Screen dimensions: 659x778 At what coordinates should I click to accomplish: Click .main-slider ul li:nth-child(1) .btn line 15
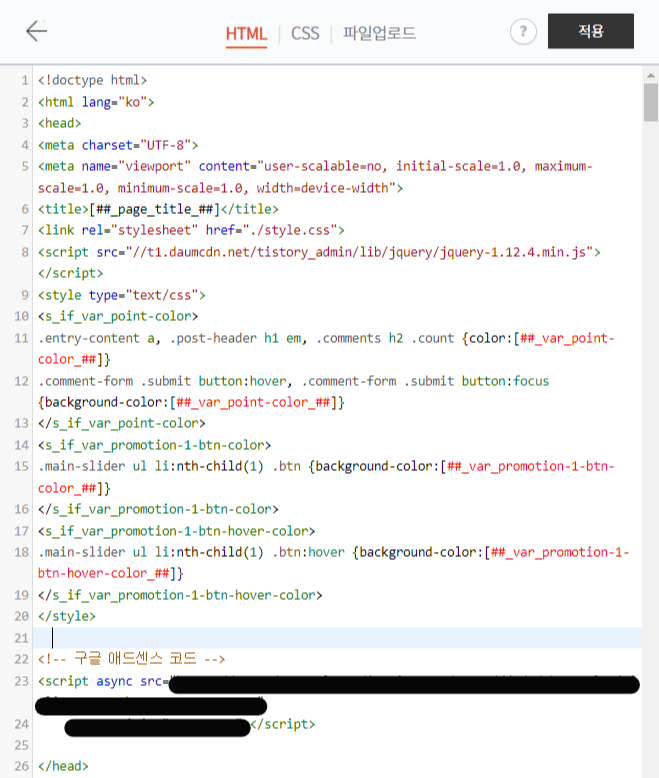click(326, 466)
